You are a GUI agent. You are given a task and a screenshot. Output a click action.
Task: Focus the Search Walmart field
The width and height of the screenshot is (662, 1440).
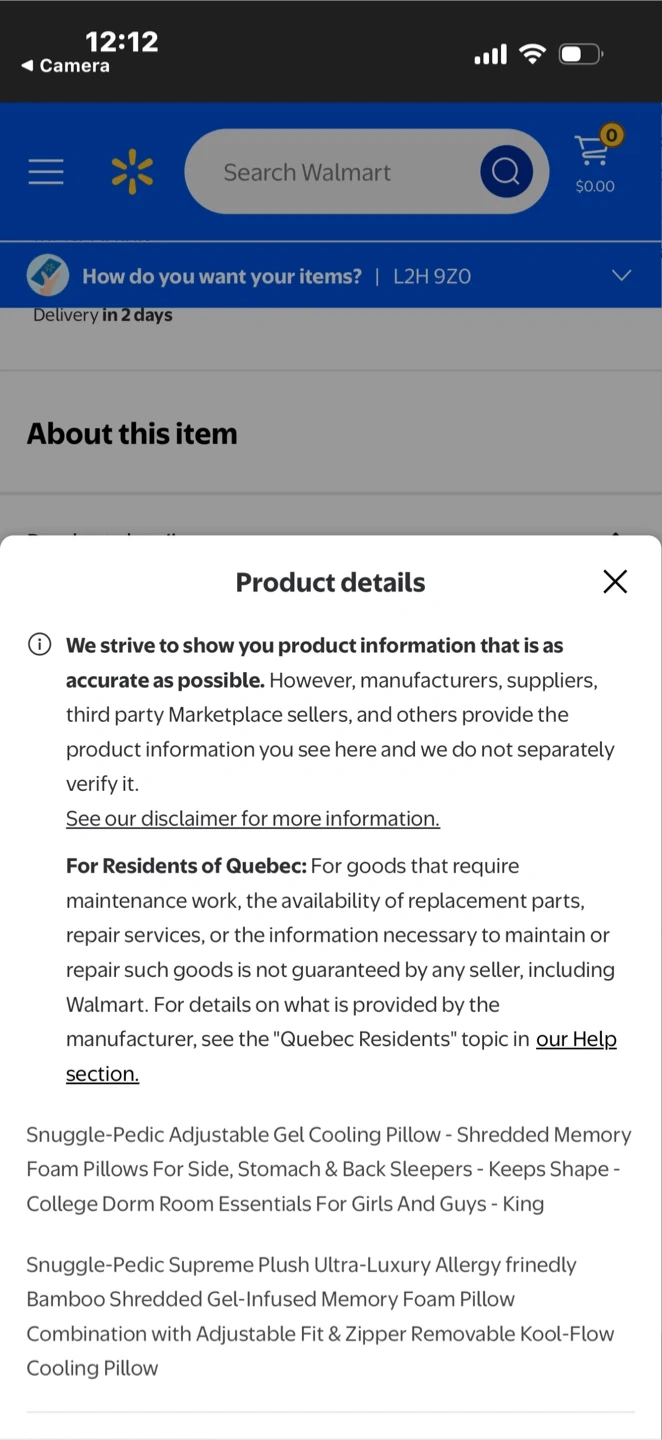click(x=340, y=172)
